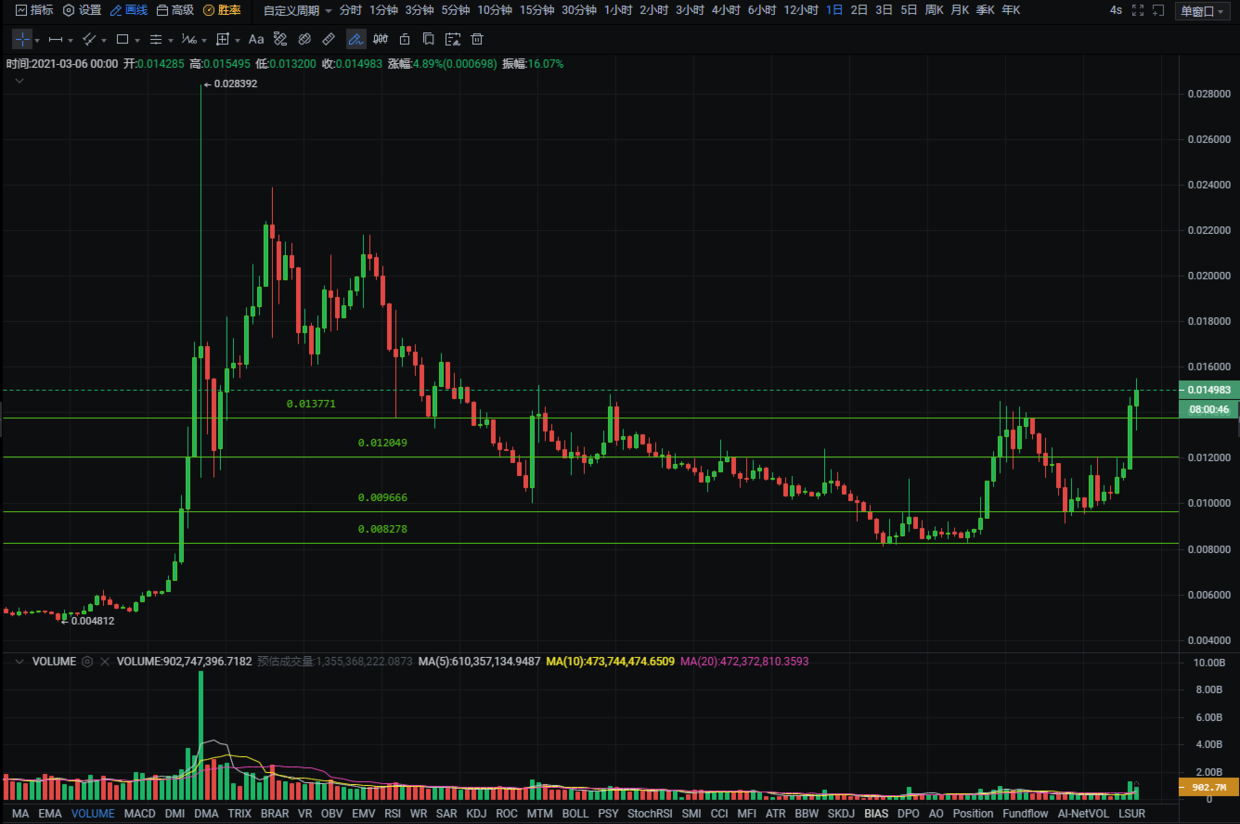This screenshot has height=824, width=1240.
Task: Open the 设置 settings button
Action: pyautogui.click(x=82, y=10)
